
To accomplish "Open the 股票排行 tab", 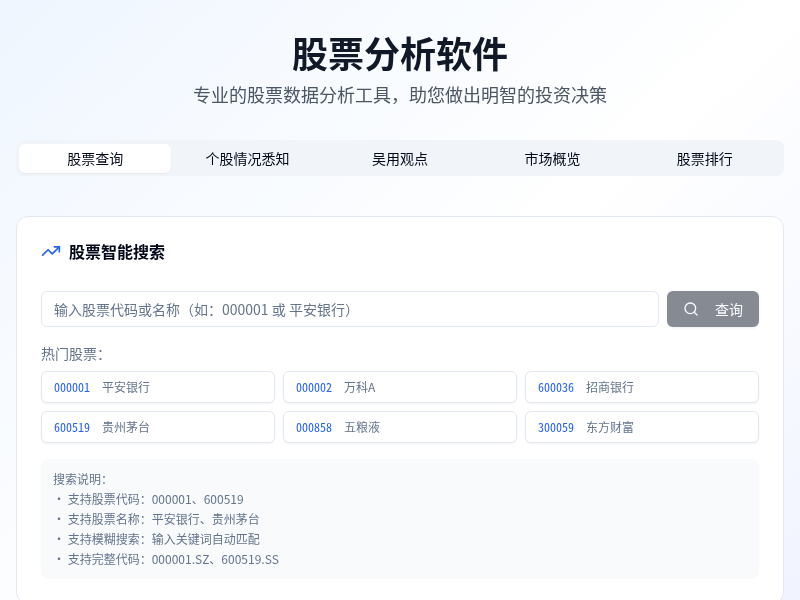I will [x=705, y=159].
